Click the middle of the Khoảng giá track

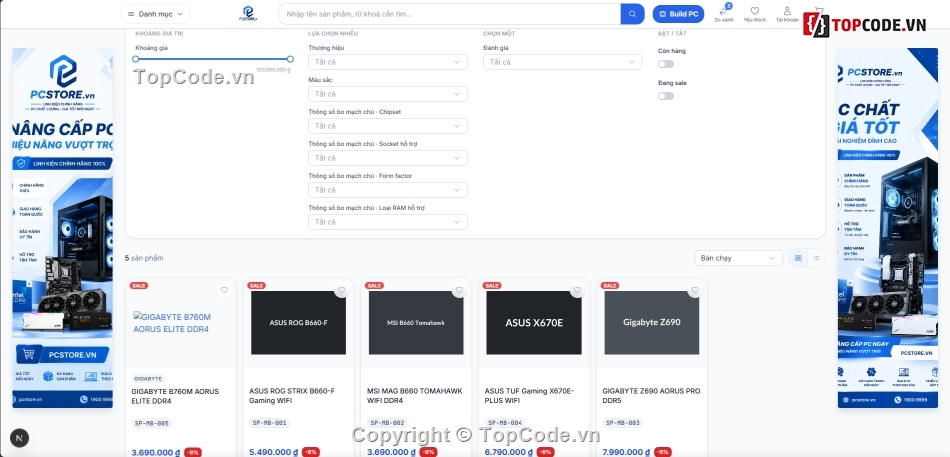tap(213, 59)
